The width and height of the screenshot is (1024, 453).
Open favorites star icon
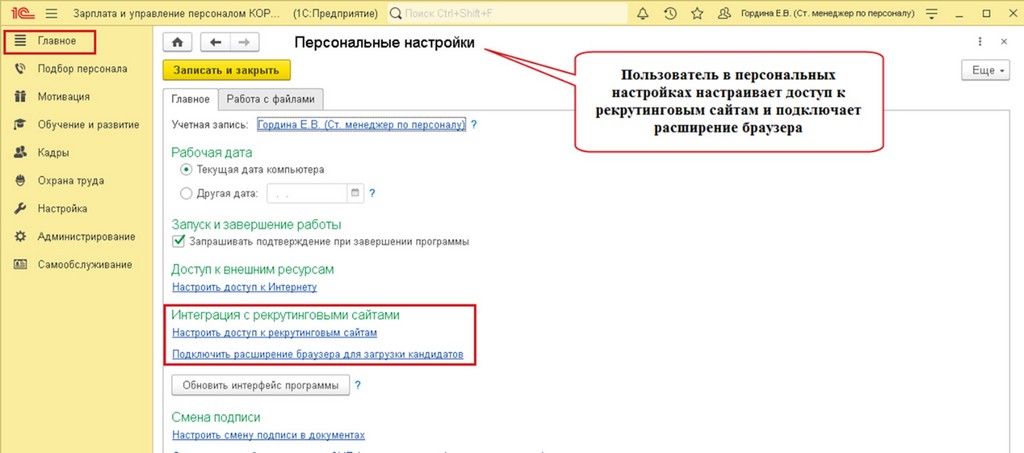697,13
